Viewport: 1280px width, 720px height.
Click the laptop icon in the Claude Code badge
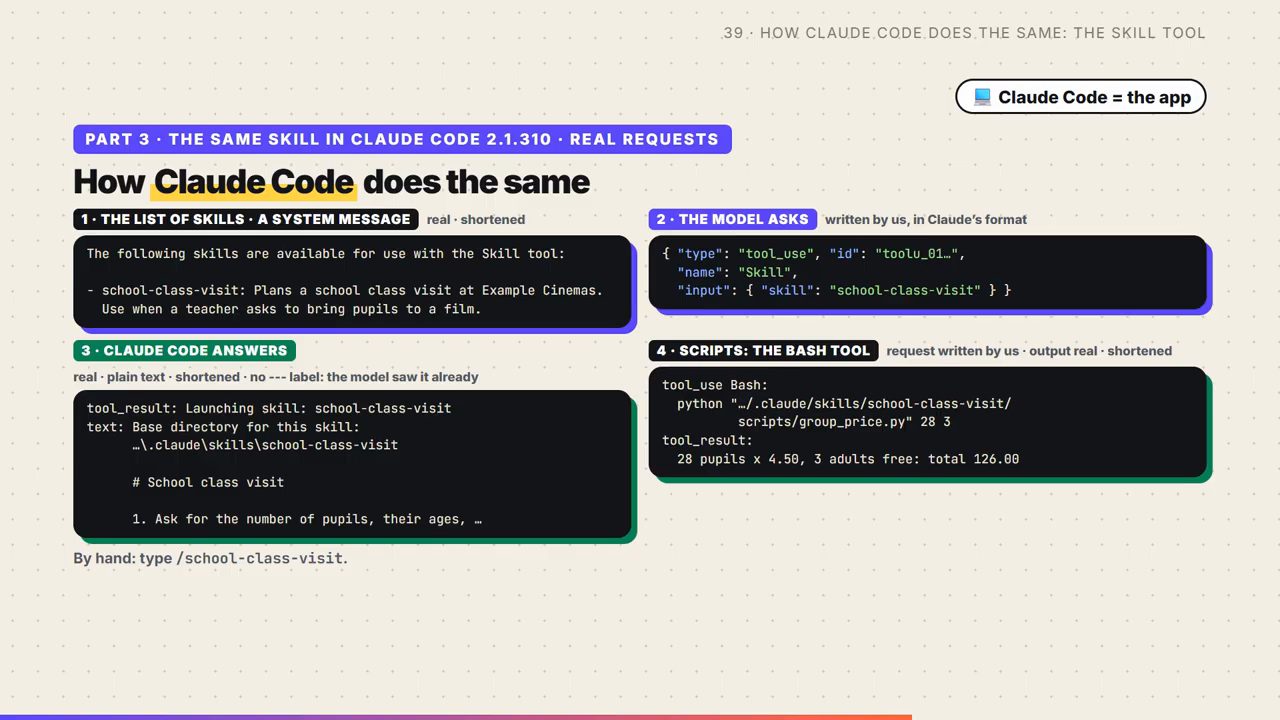coord(982,97)
